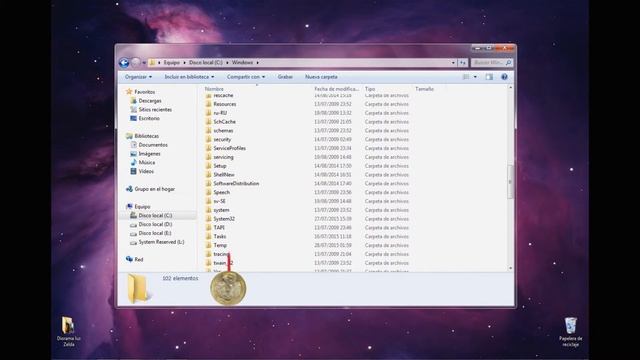Select the Setup folder icon
This screenshot has height=360, width=640.
[209, 166]
